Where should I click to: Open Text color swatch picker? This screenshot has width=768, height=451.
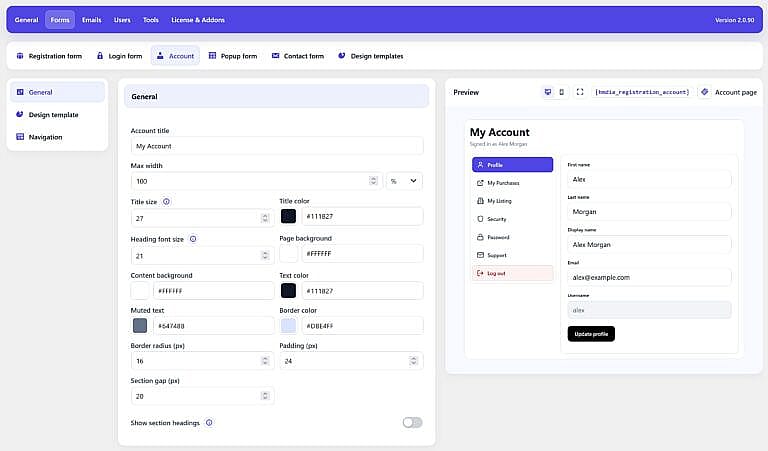(x=288, y=291)
